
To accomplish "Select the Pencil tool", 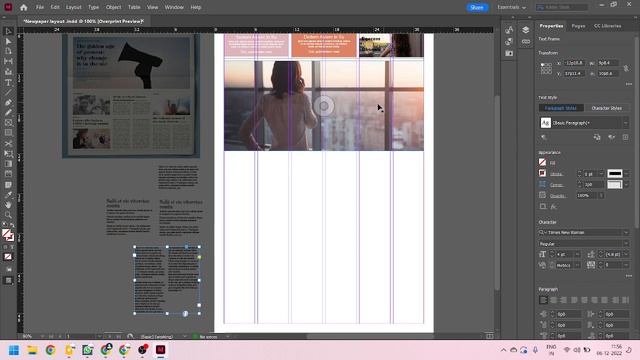I will pos(8,112).
